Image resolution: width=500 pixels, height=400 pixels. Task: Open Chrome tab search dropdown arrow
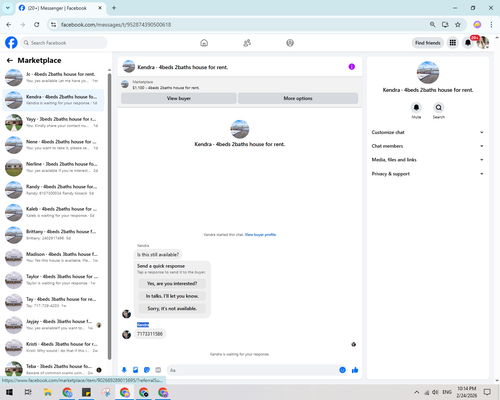pos(8,8)
